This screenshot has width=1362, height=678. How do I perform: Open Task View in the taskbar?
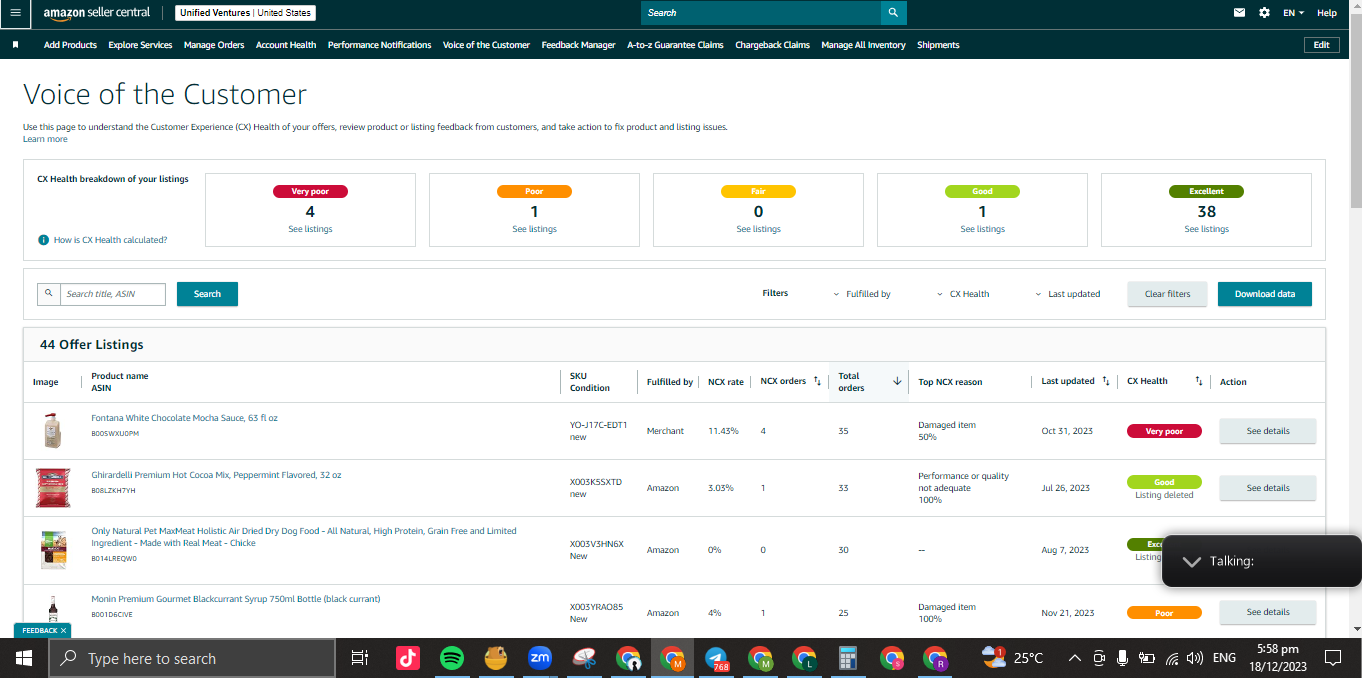click(359, 658)
